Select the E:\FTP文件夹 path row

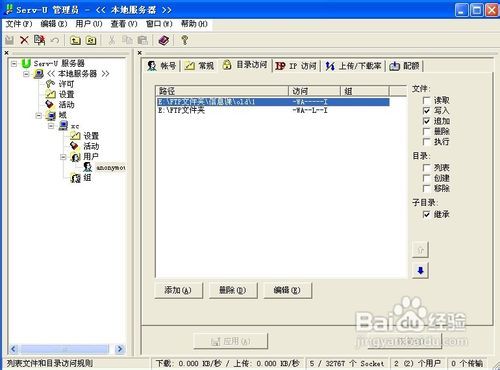pos(273,110)
